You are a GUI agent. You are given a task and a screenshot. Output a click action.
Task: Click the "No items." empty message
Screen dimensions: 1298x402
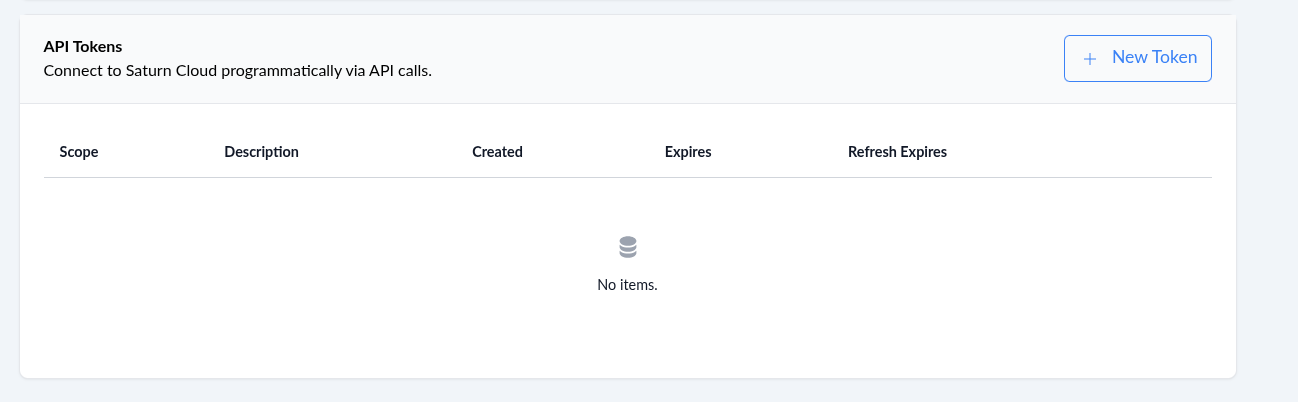click(x=627, y=284)
